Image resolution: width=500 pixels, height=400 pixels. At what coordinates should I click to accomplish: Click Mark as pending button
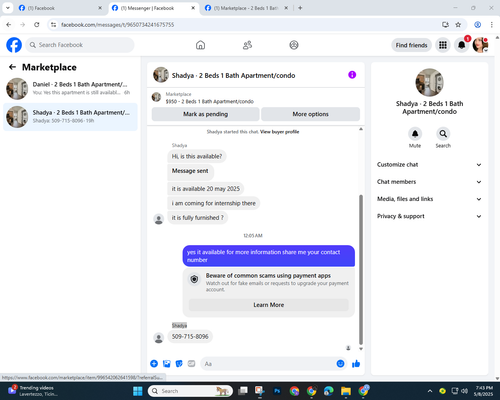click(x=205, y=114)
